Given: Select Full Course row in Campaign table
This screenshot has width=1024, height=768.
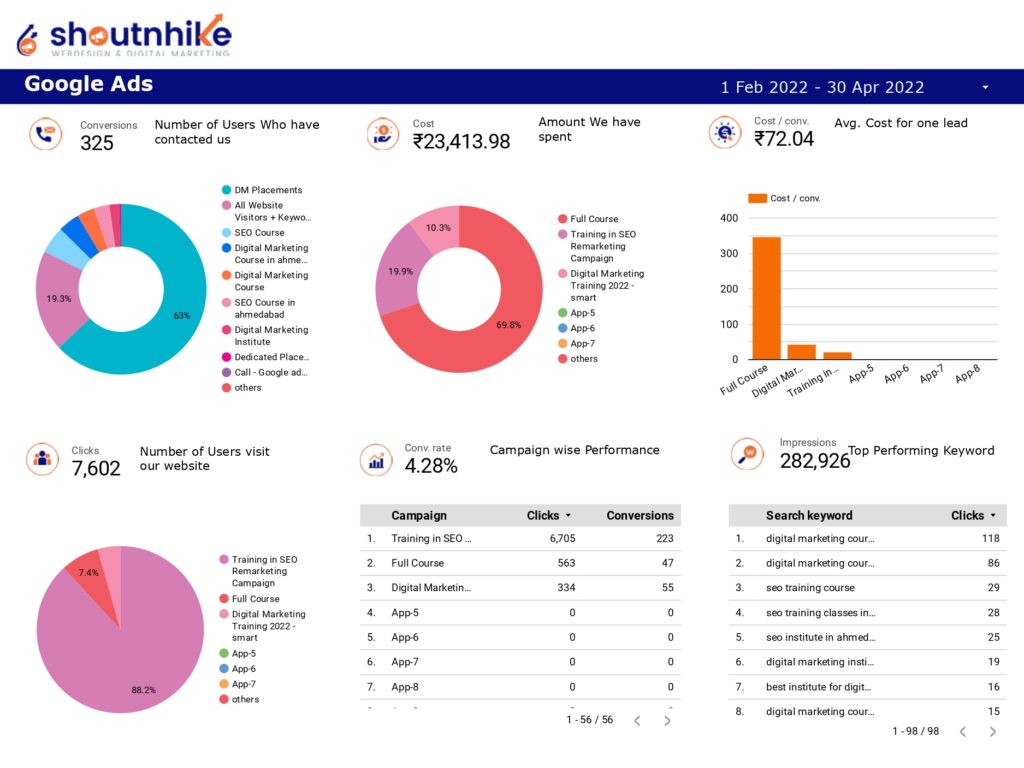Looking at the screenshot, I should pos(520,563).
